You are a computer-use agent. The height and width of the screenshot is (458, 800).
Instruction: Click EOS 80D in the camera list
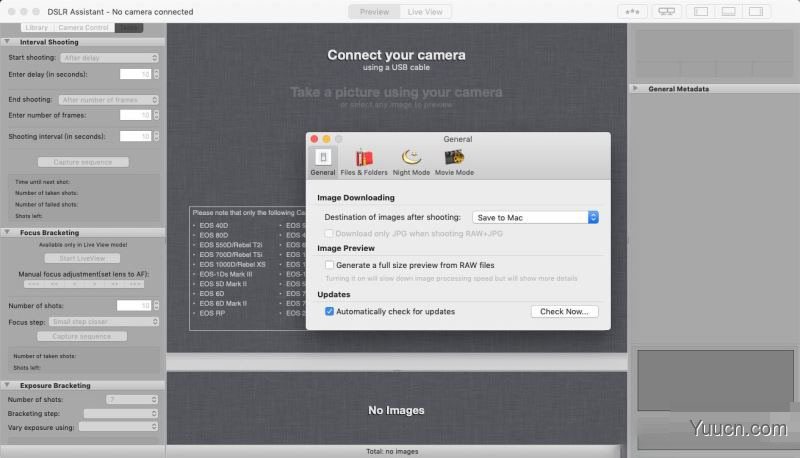coord(214,235)
